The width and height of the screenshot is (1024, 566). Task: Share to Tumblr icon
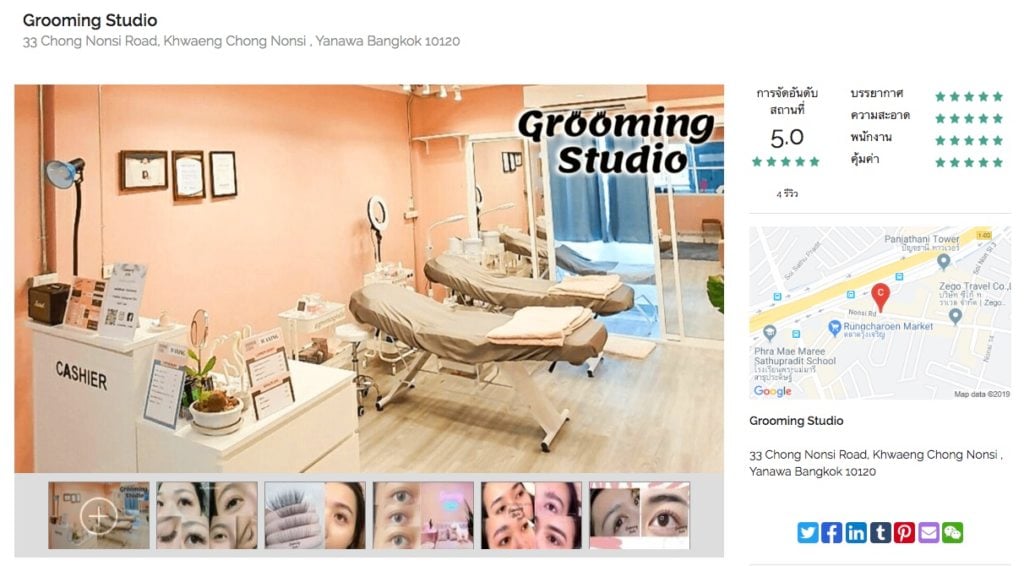click(x=880, y=533)
